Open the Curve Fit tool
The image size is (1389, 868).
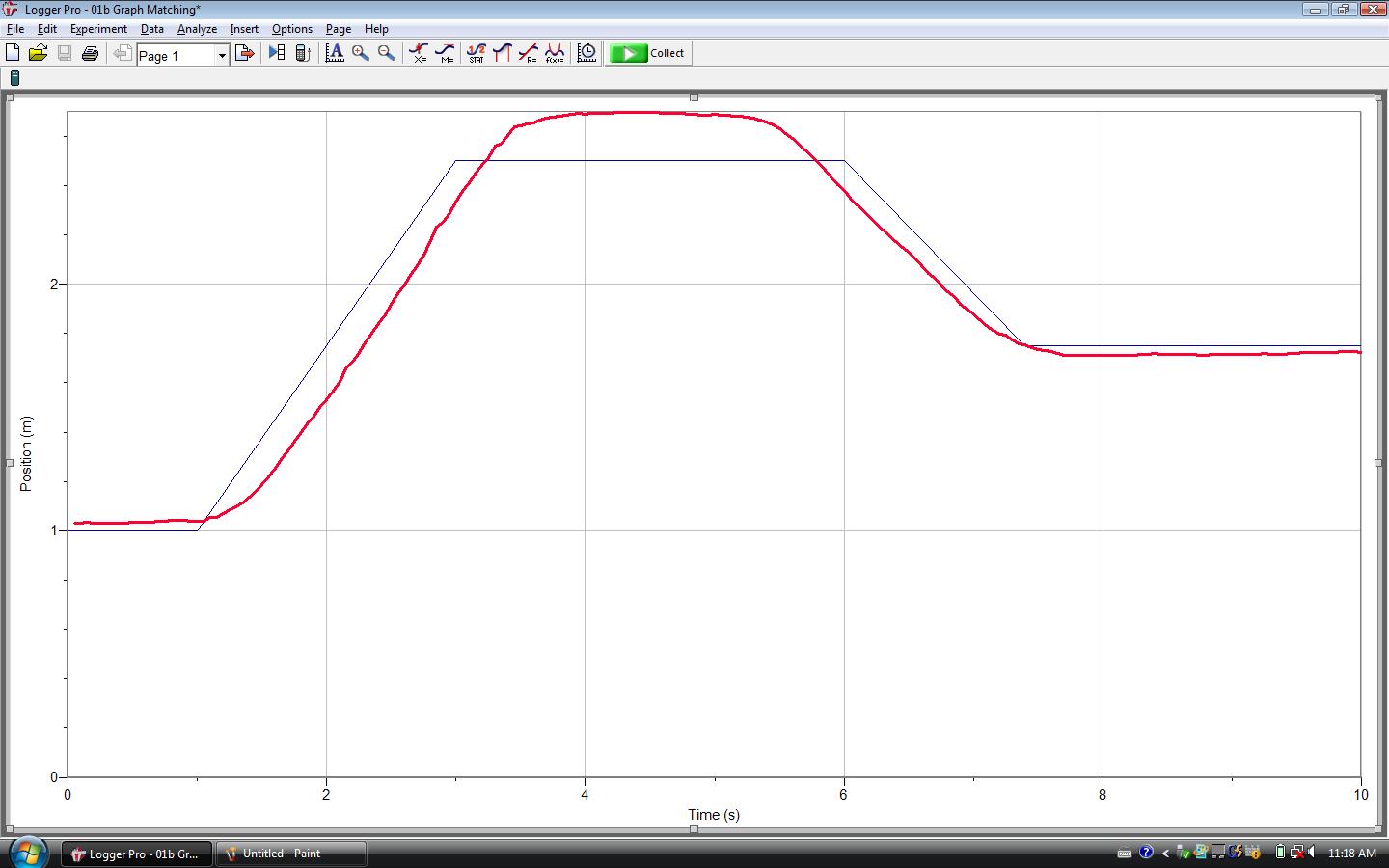555,53
